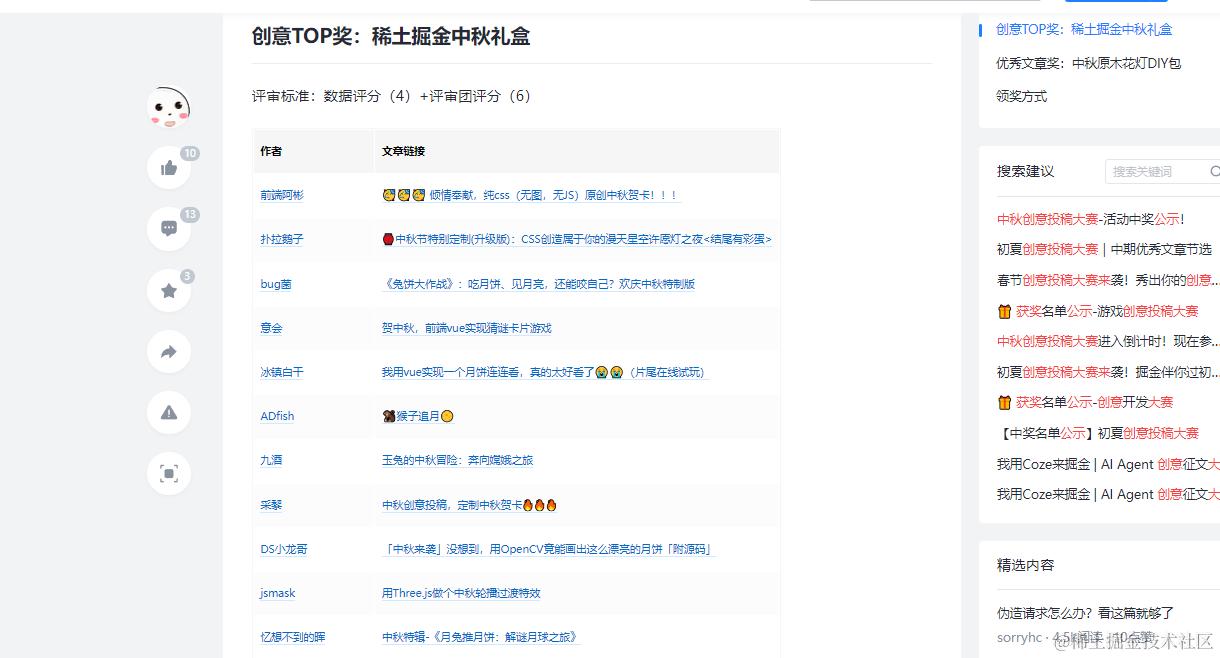Click 文章链接 table column header
Screen dimensions: 1220x658
point(403,151)
